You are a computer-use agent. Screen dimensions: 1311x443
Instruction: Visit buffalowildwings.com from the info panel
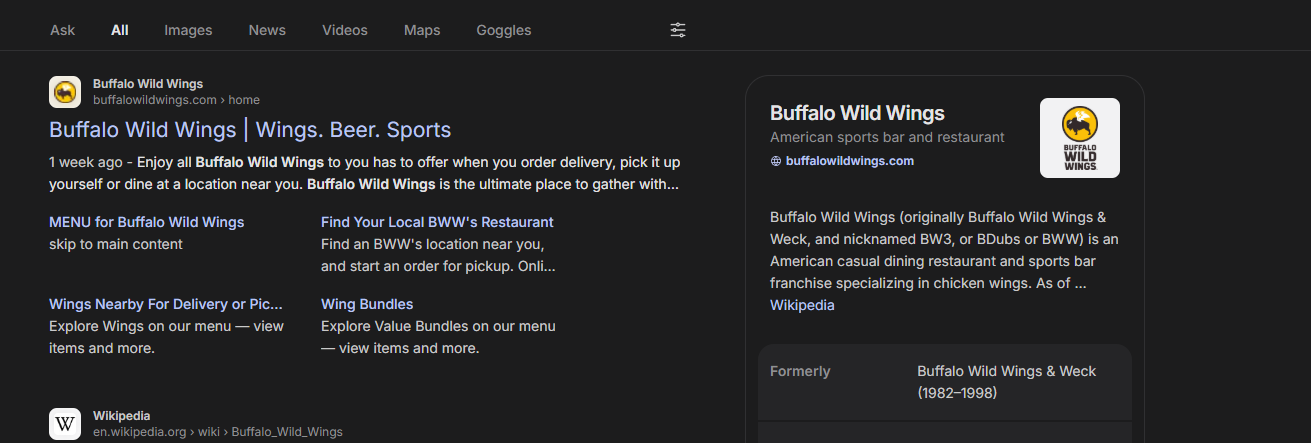point(850,161)
